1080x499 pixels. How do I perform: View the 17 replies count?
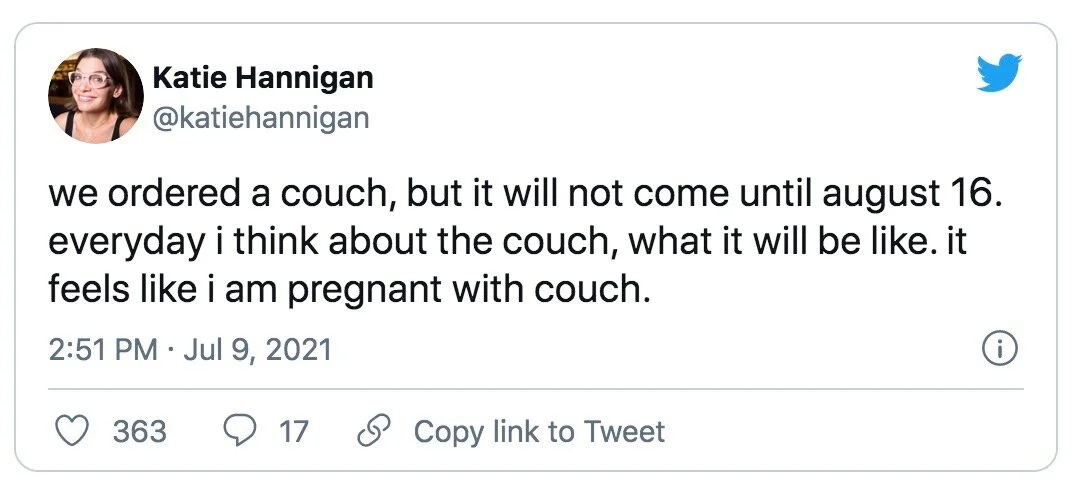293,431
